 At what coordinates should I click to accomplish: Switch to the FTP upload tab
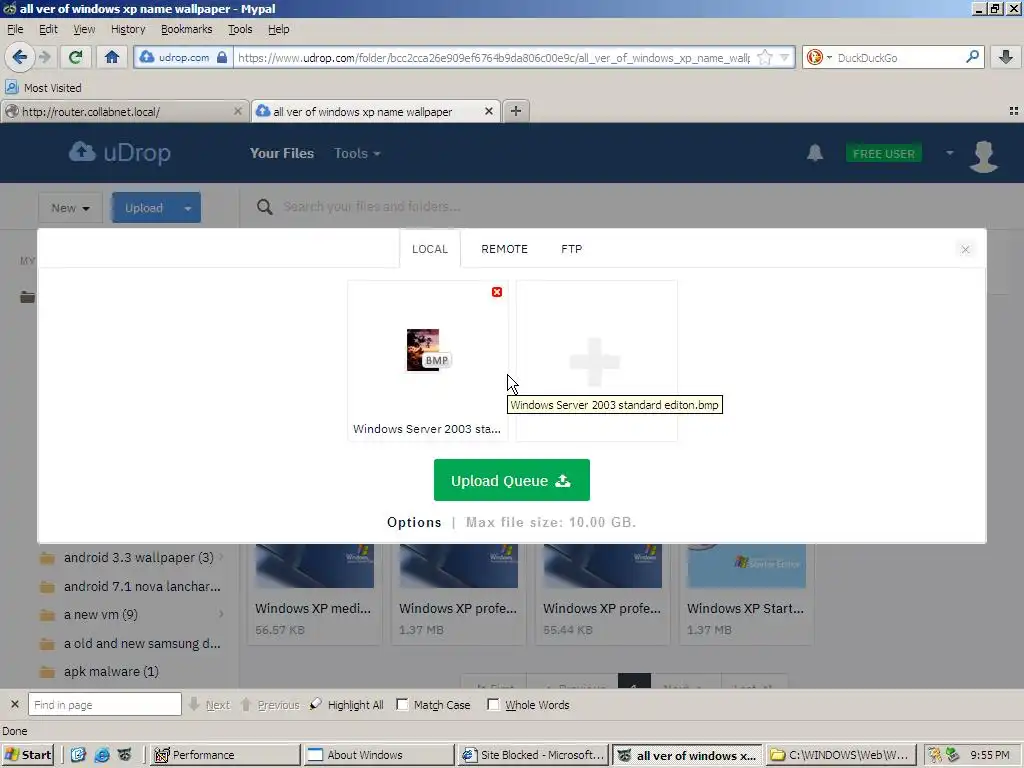[571, 249]
